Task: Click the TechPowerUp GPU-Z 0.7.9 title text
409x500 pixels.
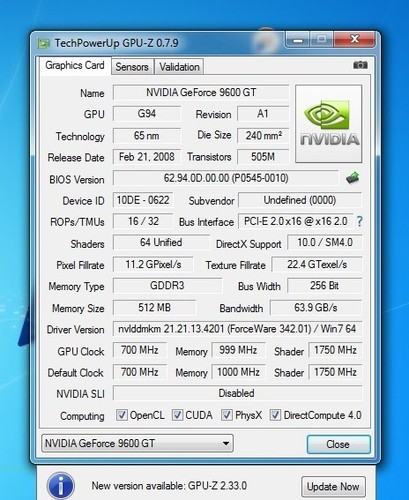Action: 117,43
